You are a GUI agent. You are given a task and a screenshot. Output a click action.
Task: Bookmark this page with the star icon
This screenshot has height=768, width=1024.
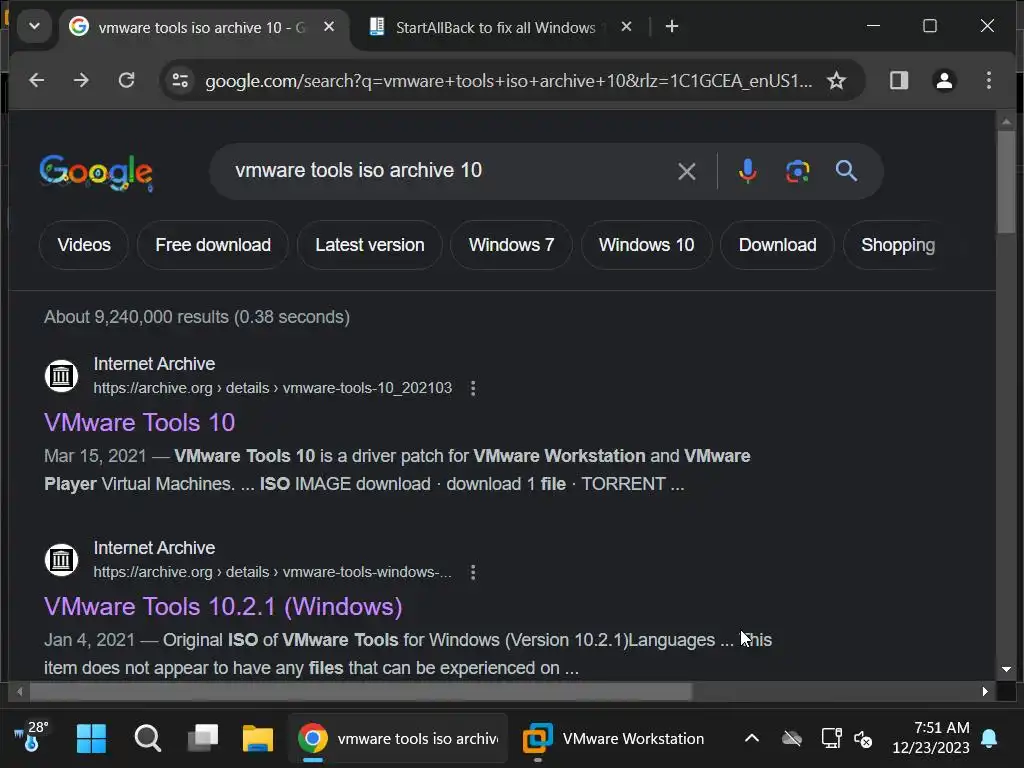point(836,80)
